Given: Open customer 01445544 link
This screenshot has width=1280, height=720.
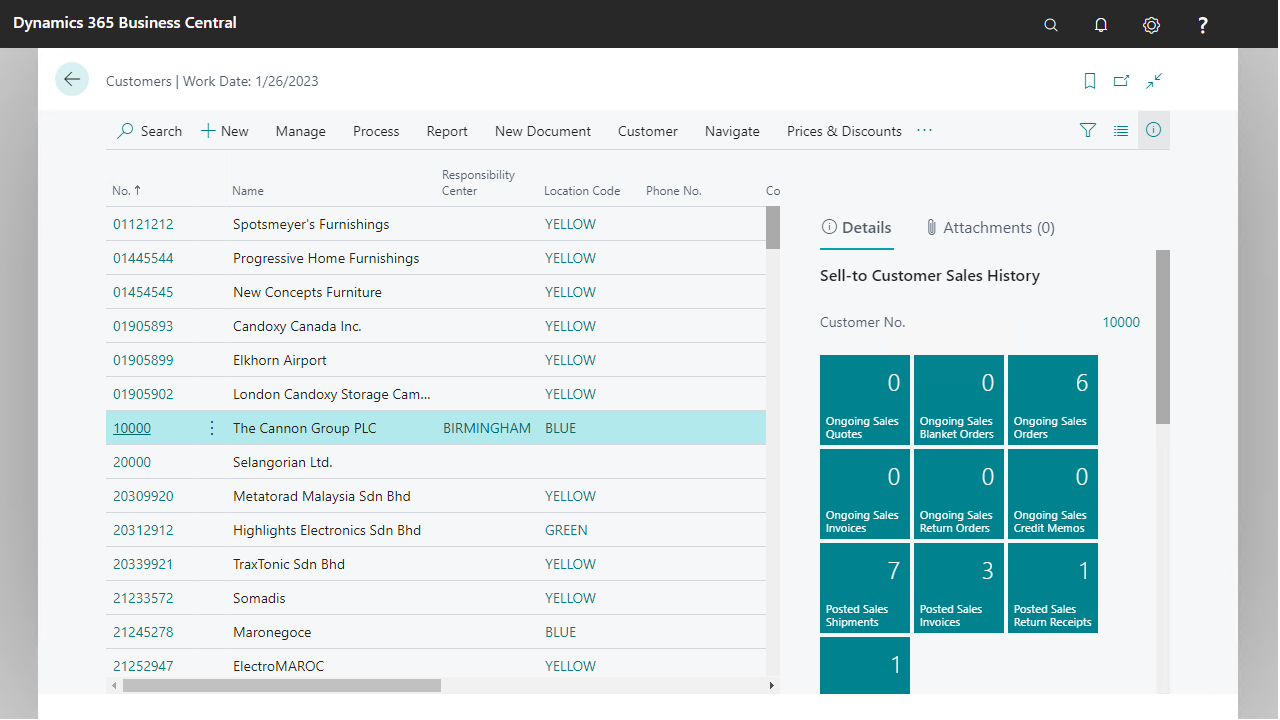Looking at the screenshot, I should click(143, 258).
